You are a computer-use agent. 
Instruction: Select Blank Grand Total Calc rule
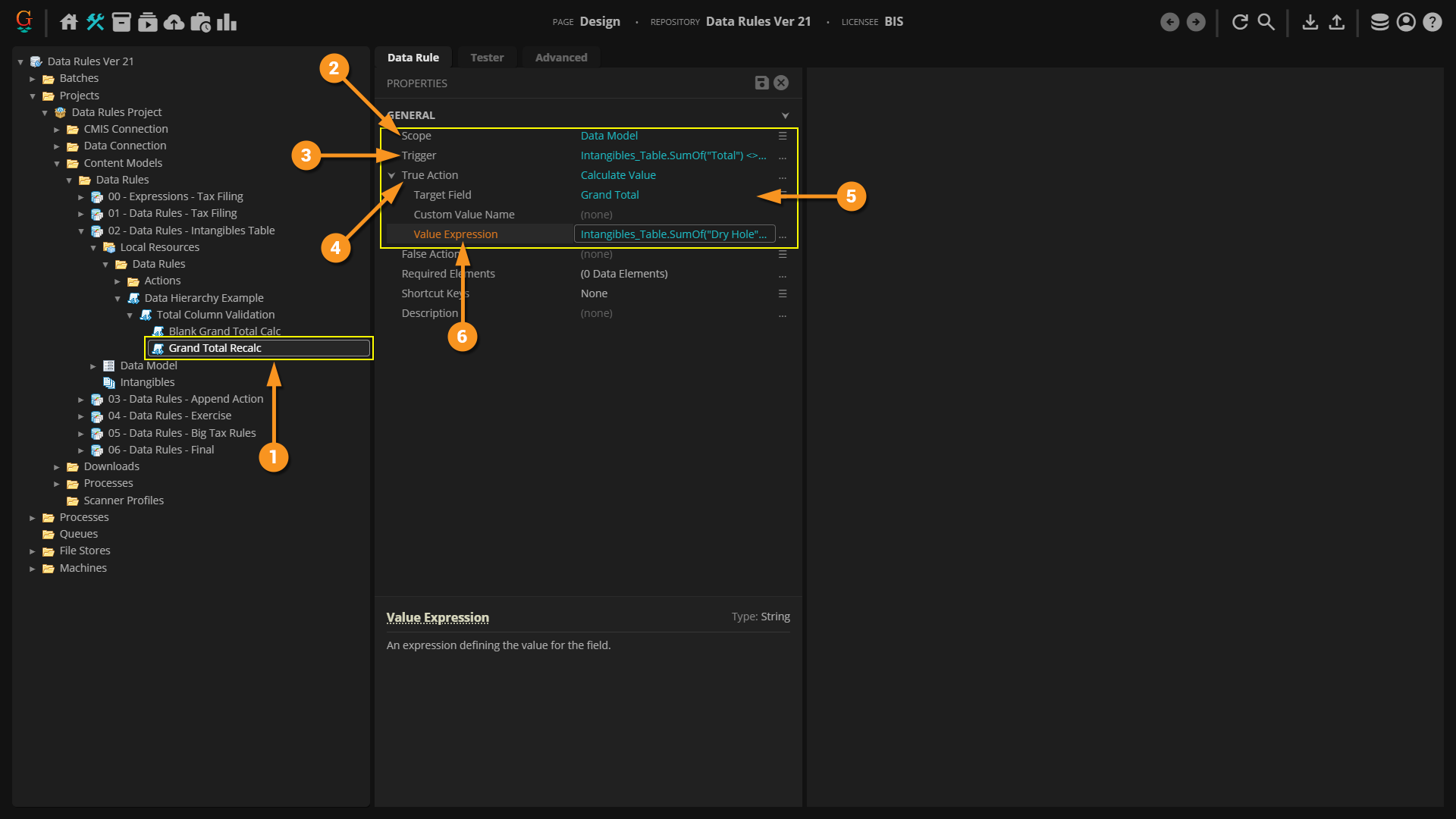click(224, 331)
